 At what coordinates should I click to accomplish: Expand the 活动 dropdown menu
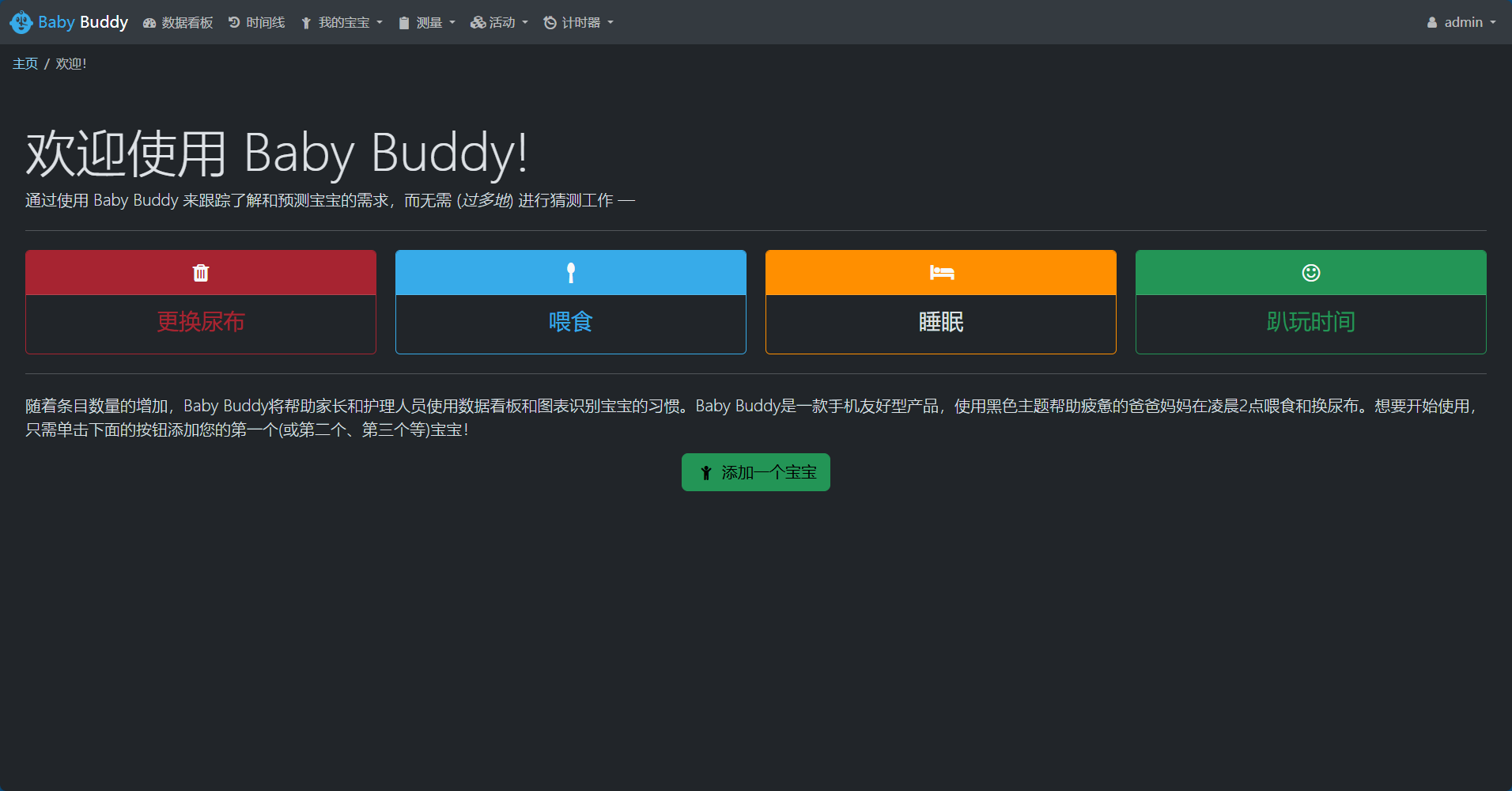click(x=499, y=23)
